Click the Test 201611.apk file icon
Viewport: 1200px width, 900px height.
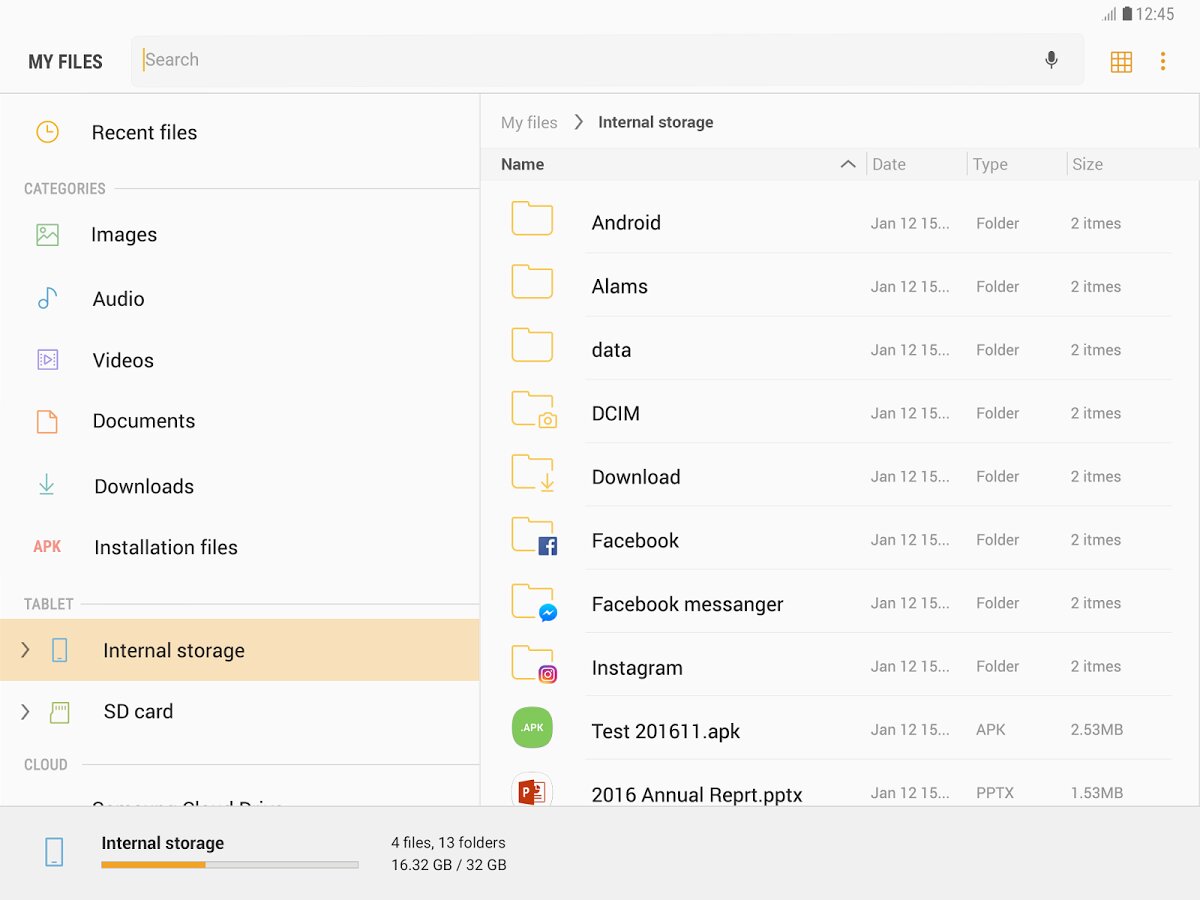click(x=532, y=728)
